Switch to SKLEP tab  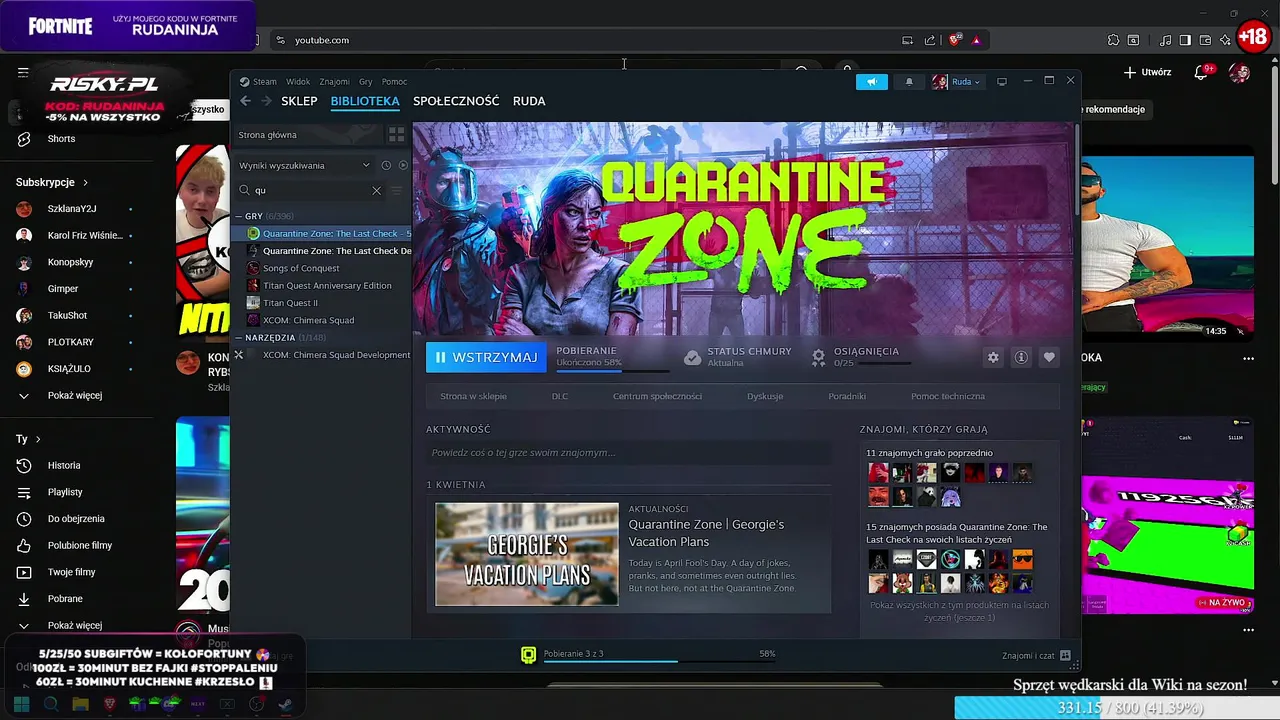coord(299,101)
